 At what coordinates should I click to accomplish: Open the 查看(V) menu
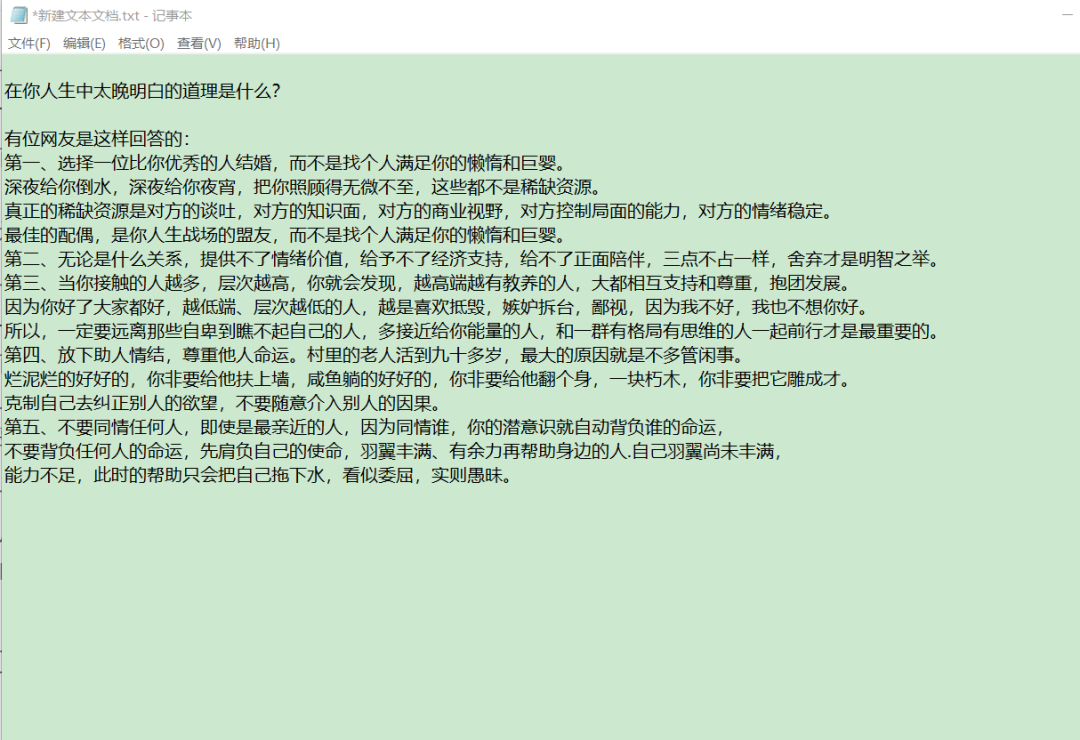(198, 43)
